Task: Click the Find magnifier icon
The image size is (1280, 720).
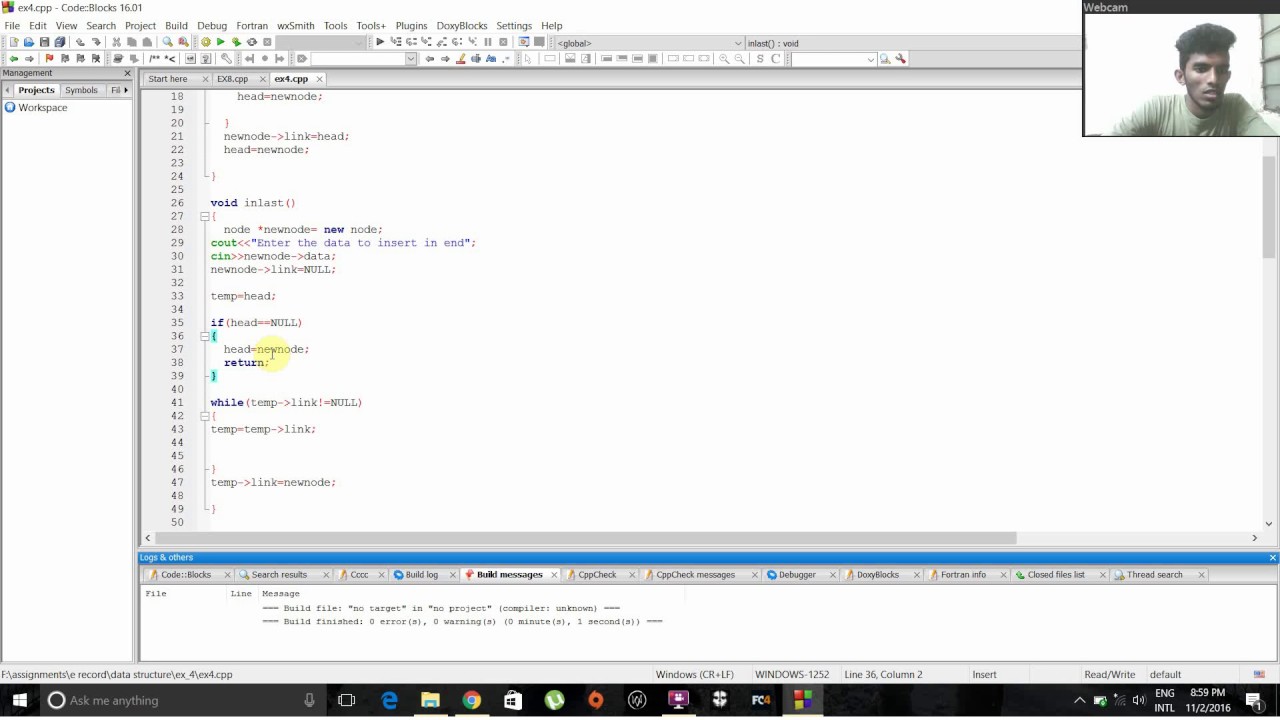Action: coord(167,42)
